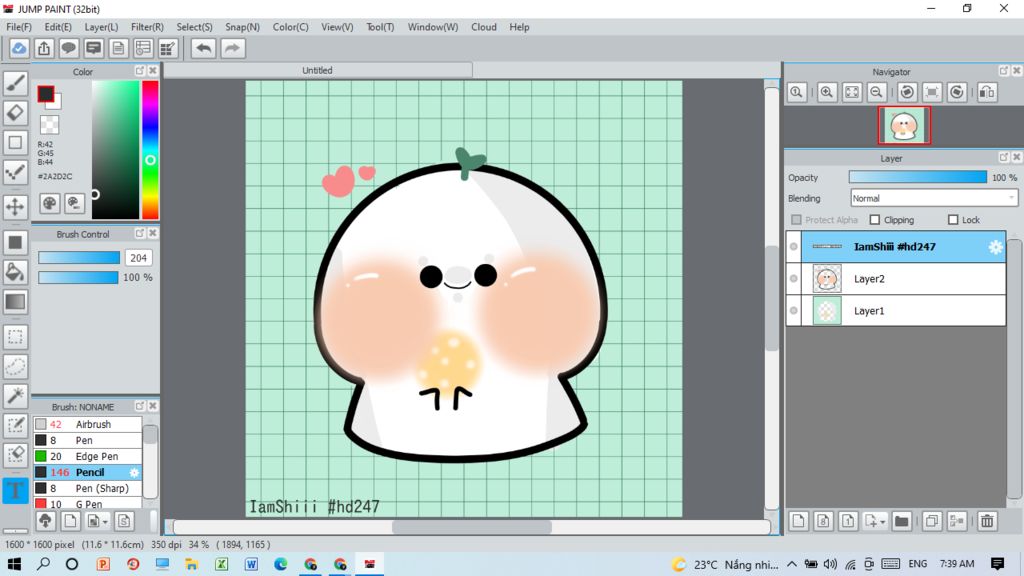Choose the Airbrush brush
Image resolution: width=1024 pixels, height=576 pixels.
pyautogui.click(x=88, y=424)
